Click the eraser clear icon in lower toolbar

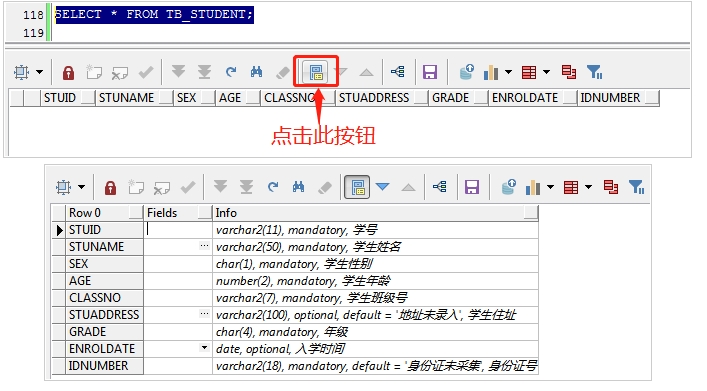click(x=325, y=187)
